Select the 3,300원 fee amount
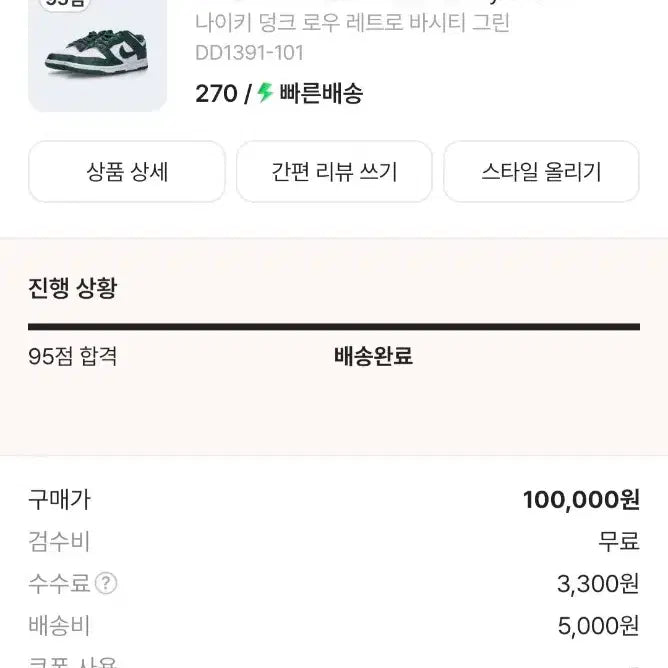Image resolution: width=668 pixels, height=668 pixels. (x=598, y=584)
